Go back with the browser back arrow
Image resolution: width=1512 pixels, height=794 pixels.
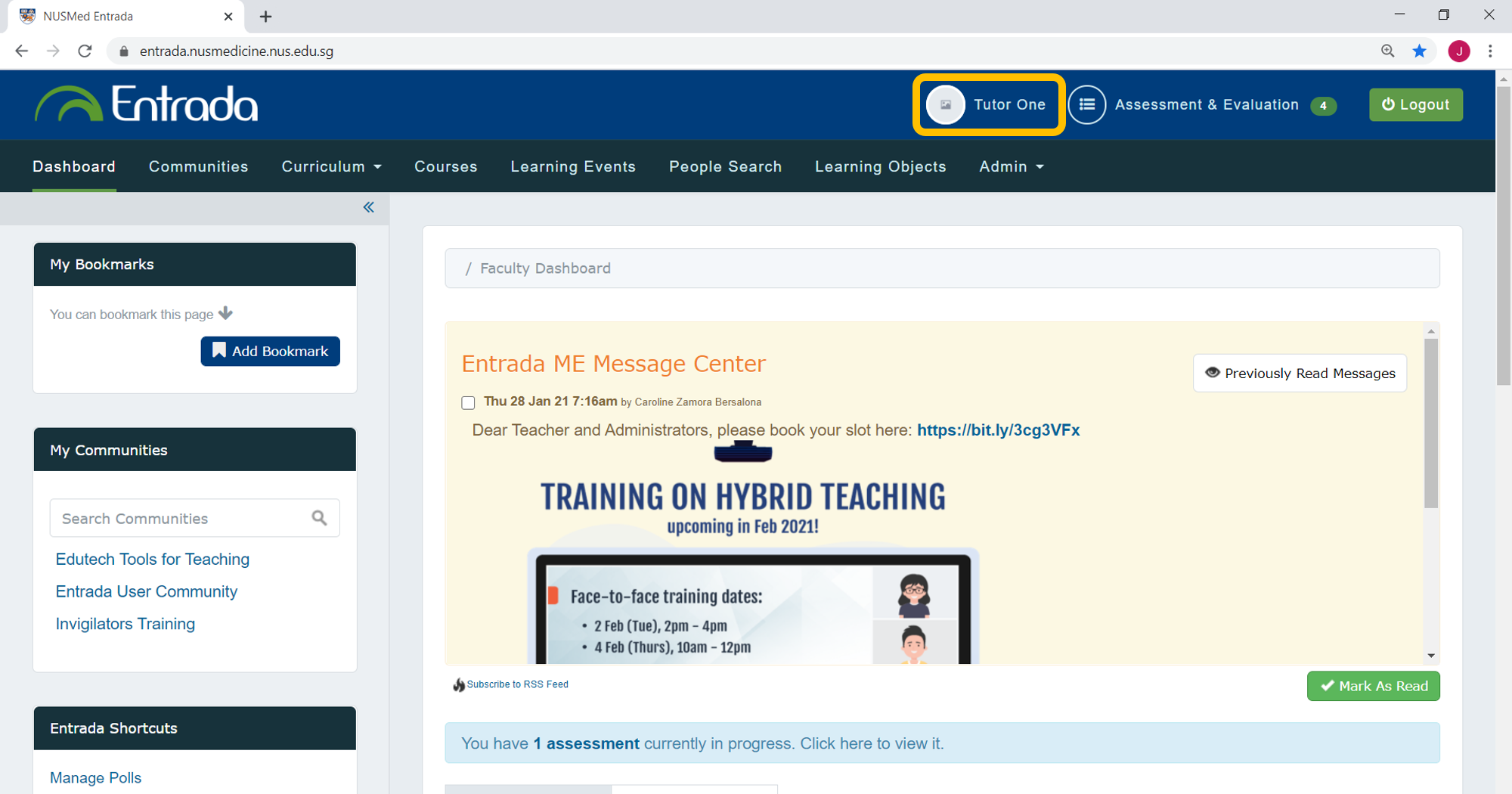tap(21, 51)
